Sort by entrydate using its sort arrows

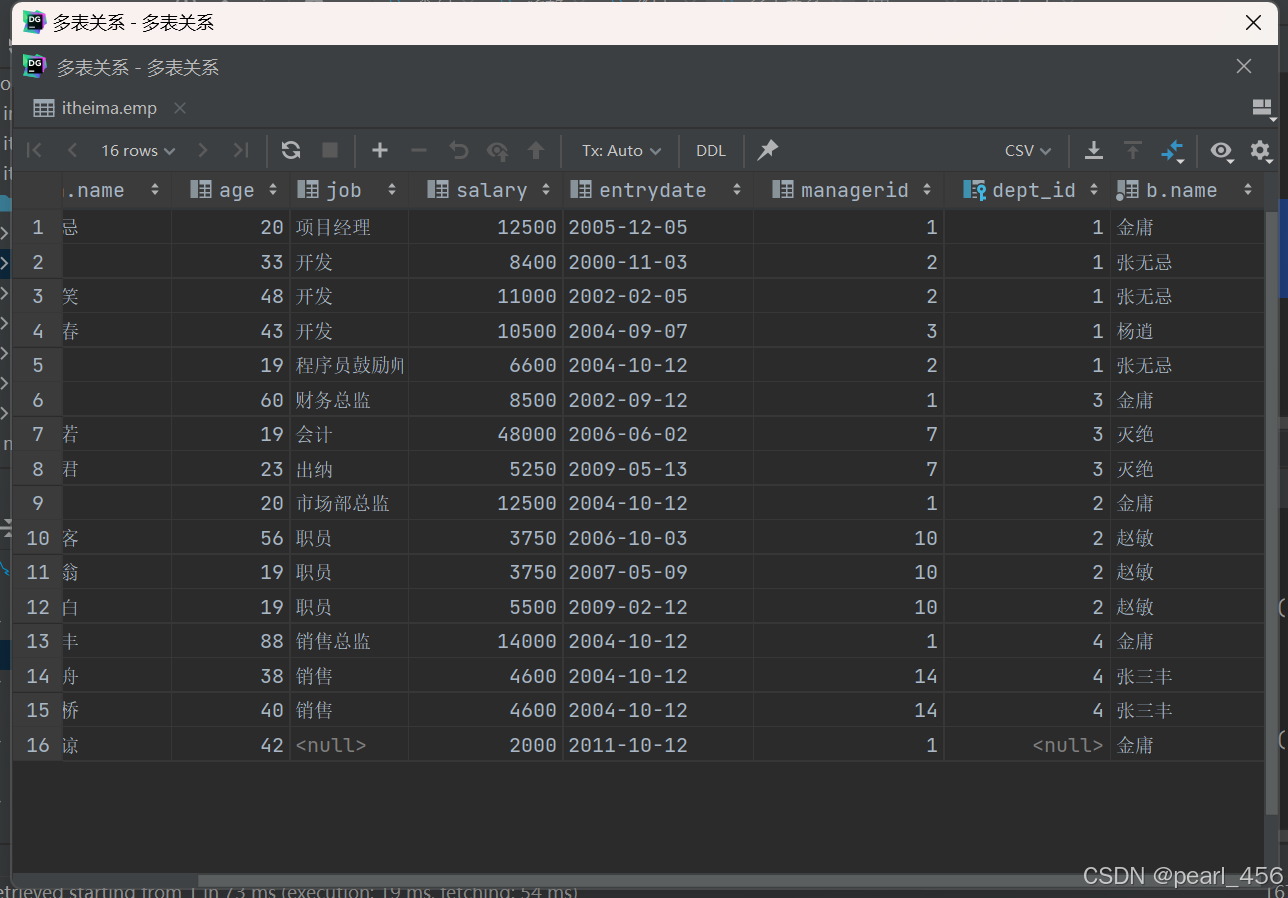click(737, 189)
